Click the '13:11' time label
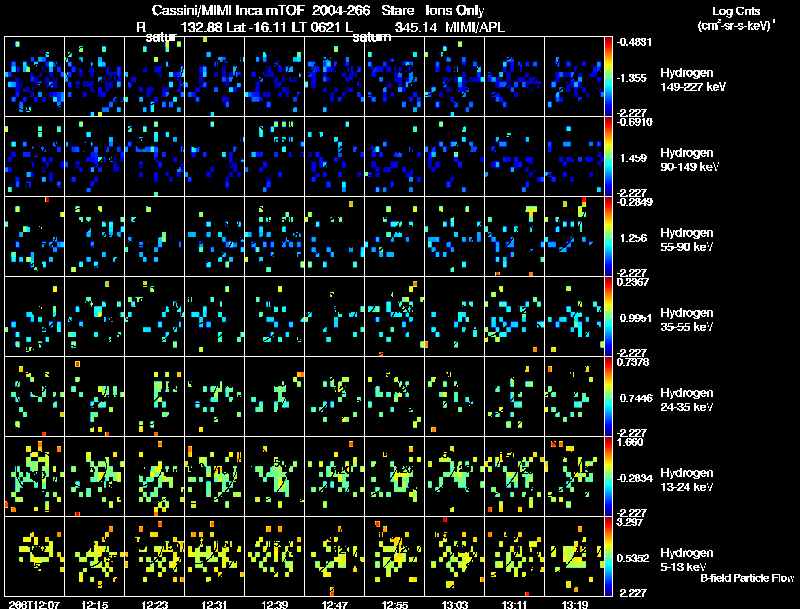The image size is (800, 609). tap(514, 604)
